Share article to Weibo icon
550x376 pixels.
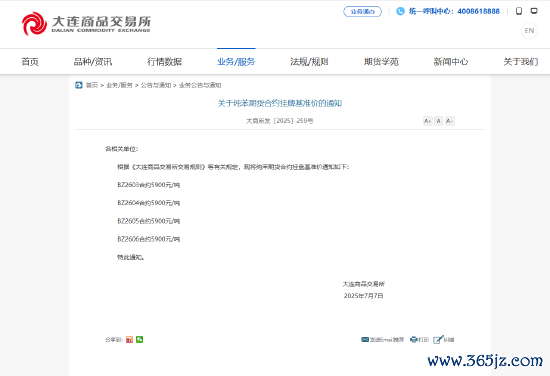click(x=129, y=340)
